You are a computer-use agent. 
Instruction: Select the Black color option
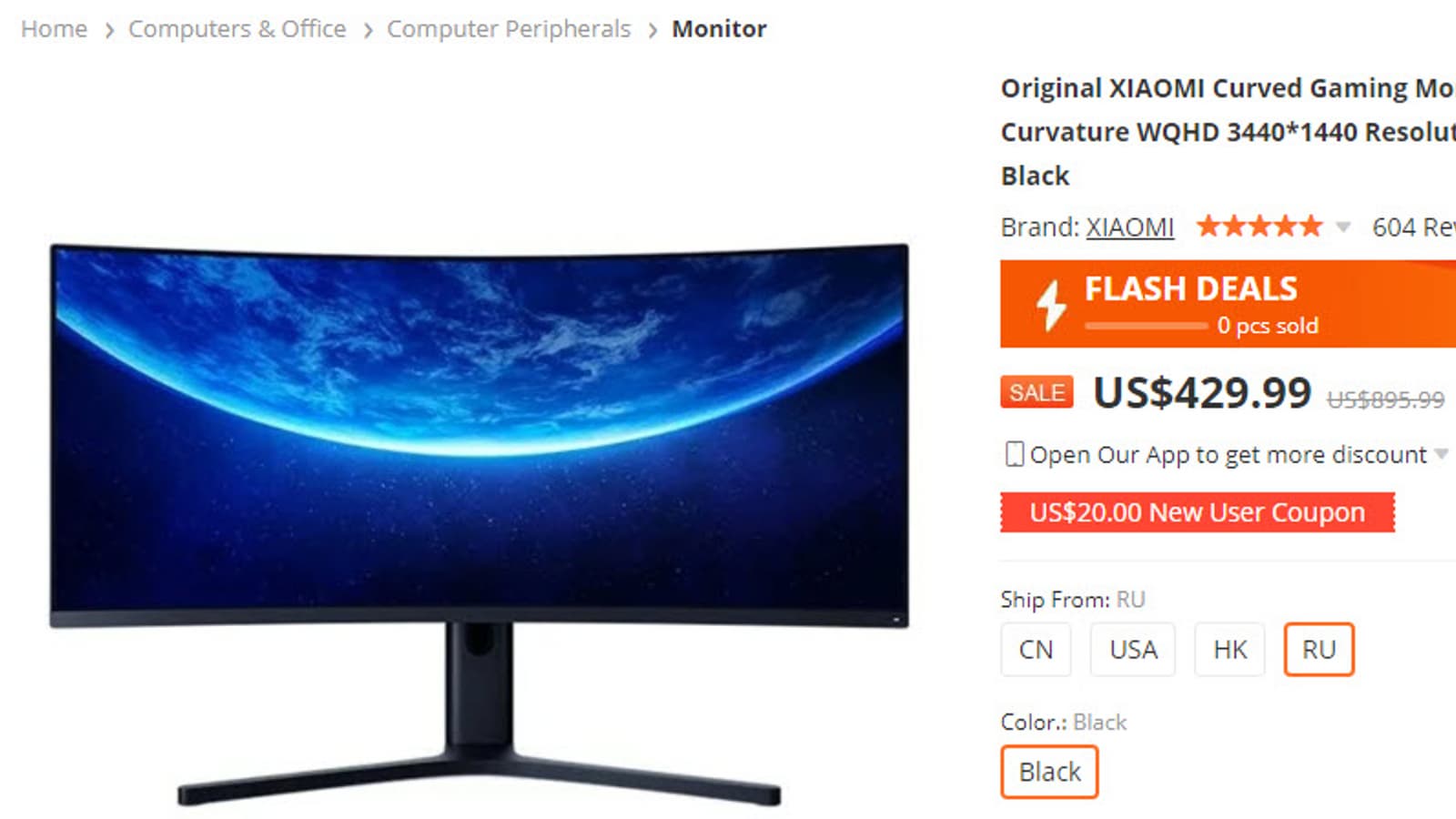click(x=1049, y=772)
